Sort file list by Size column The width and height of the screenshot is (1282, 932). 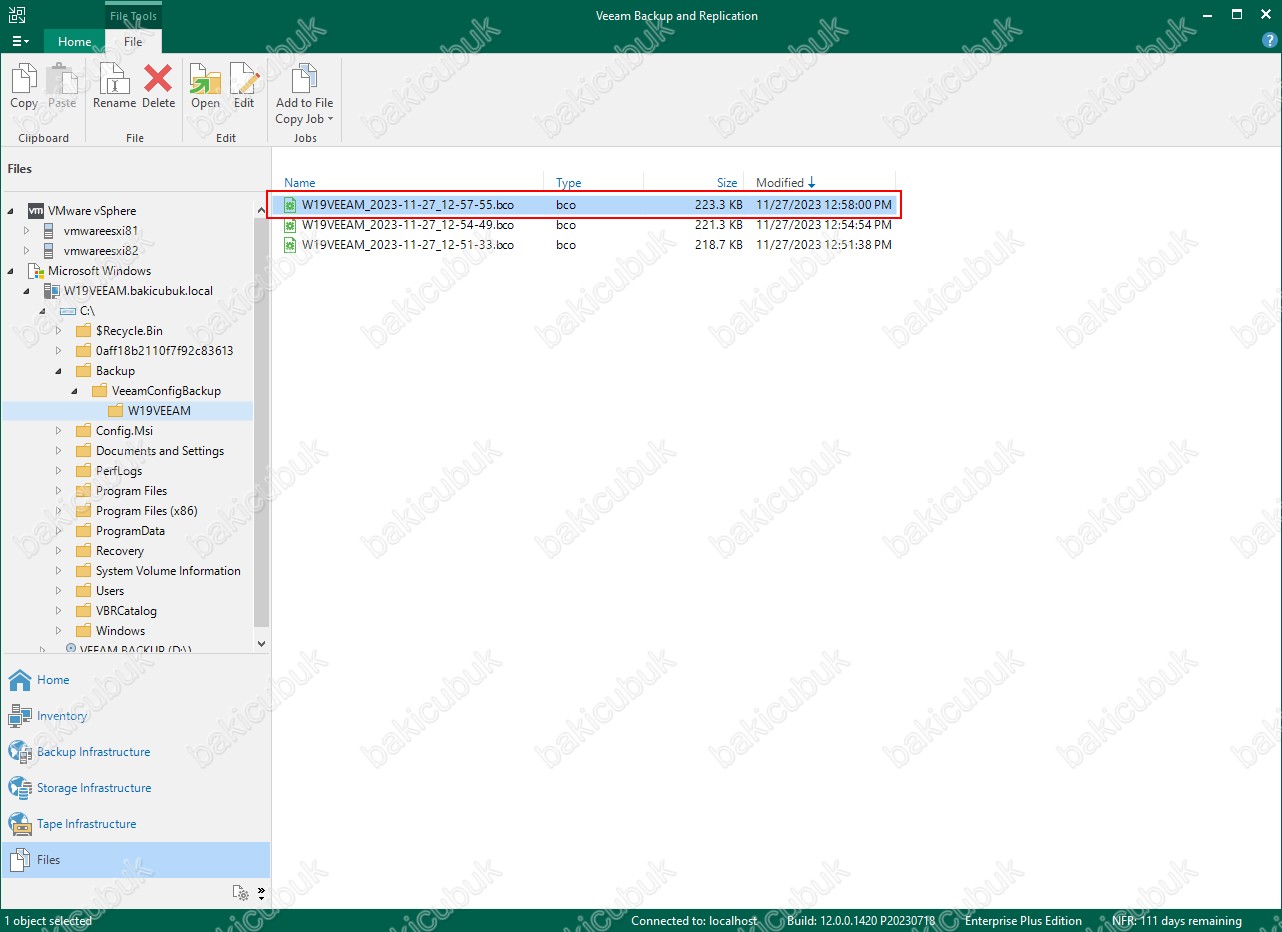click(727, 183)
